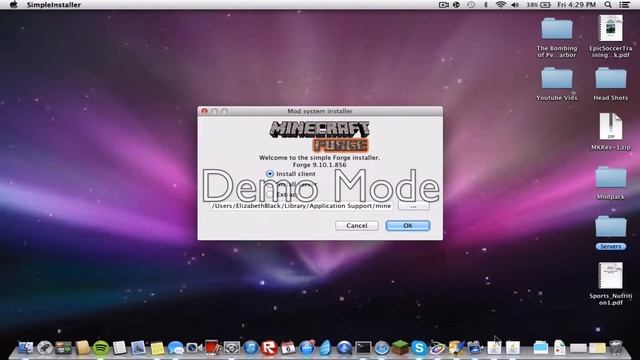Click the screen recording menu bar icon

click(443, 5)
